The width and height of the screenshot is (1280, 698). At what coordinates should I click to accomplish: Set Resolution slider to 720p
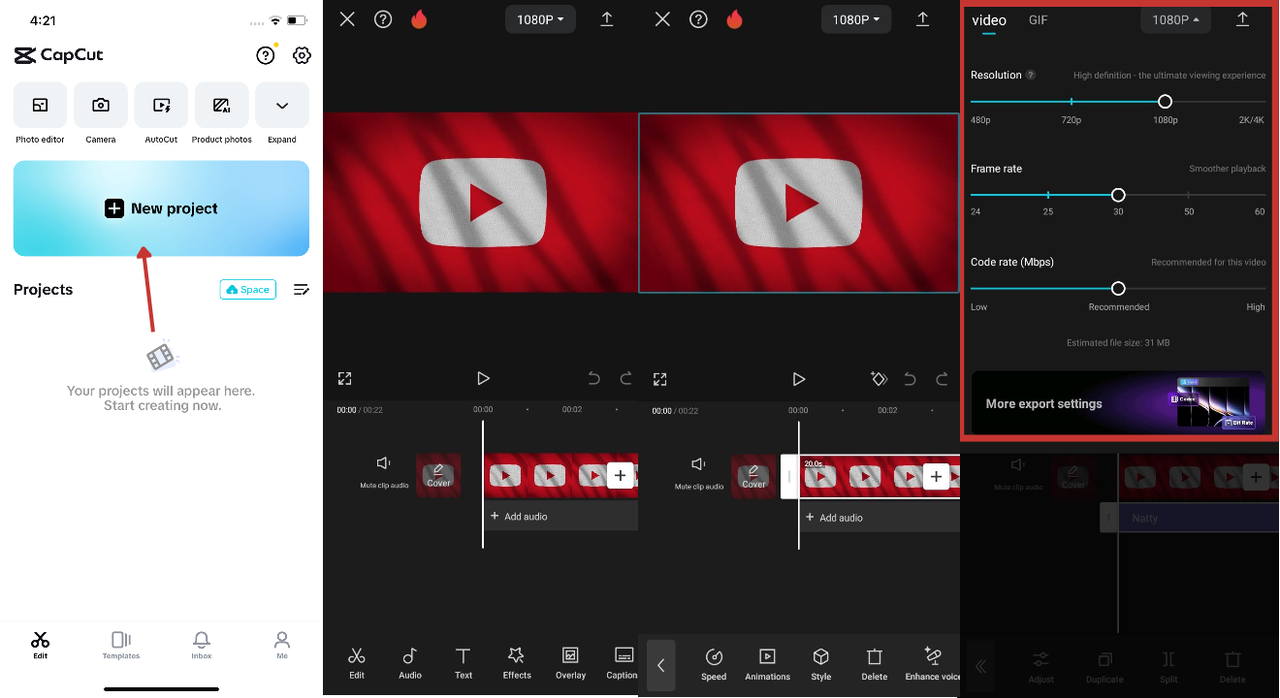coord(1071,102)
